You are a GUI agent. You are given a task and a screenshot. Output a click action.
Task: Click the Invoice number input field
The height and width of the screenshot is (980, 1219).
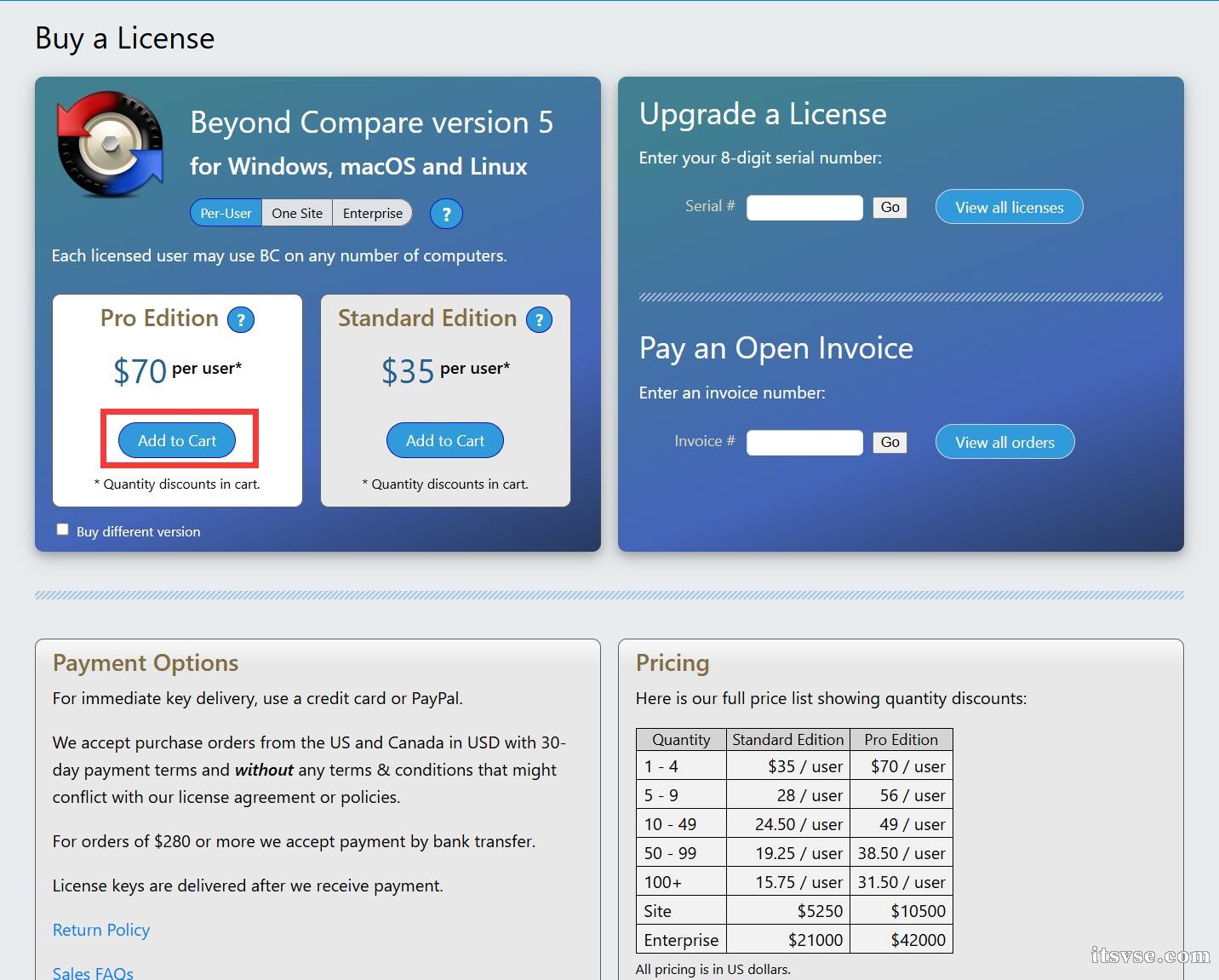pos(804,443)
